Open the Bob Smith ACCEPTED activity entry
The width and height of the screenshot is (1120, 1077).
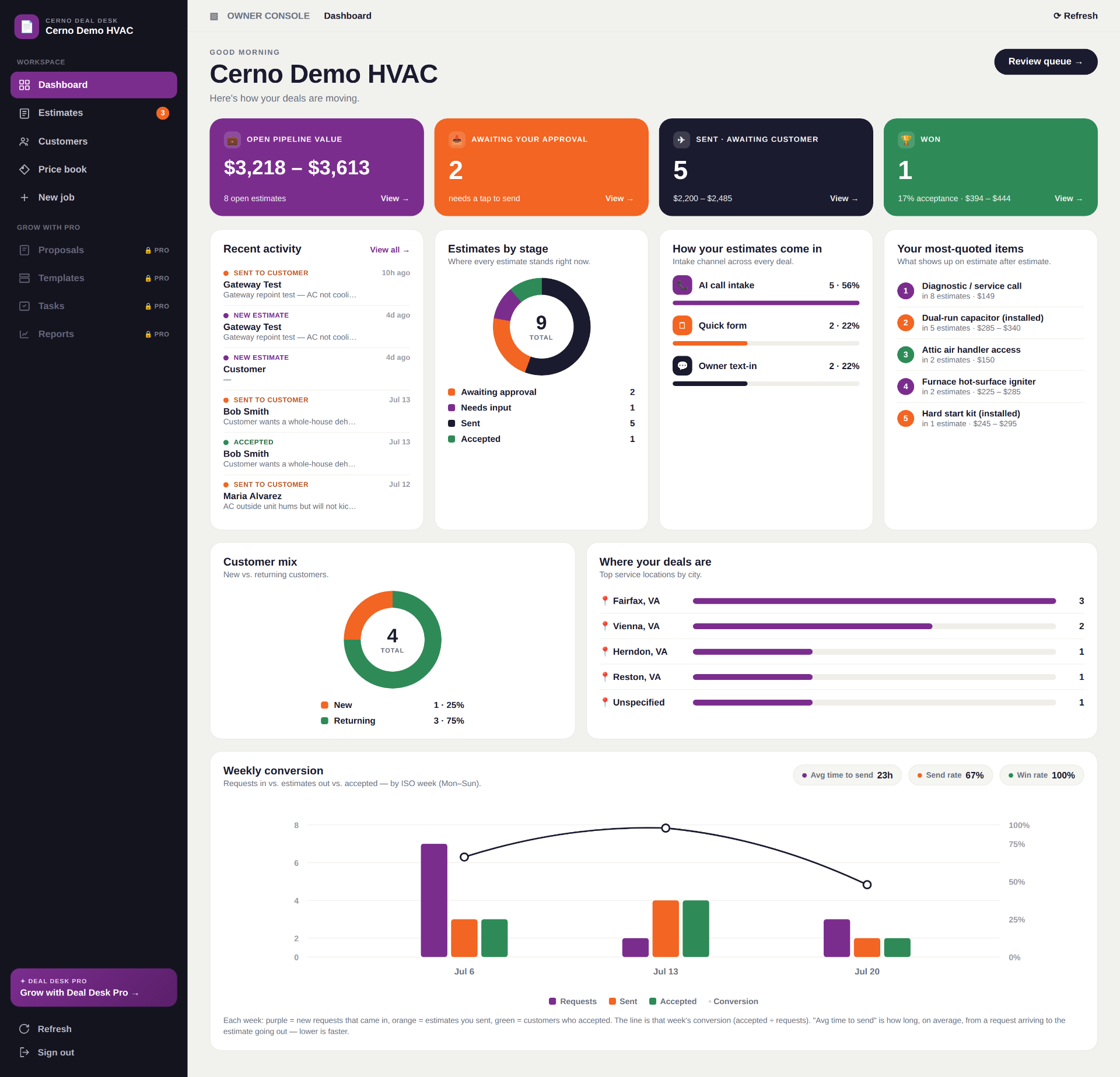tap(317, 453)
